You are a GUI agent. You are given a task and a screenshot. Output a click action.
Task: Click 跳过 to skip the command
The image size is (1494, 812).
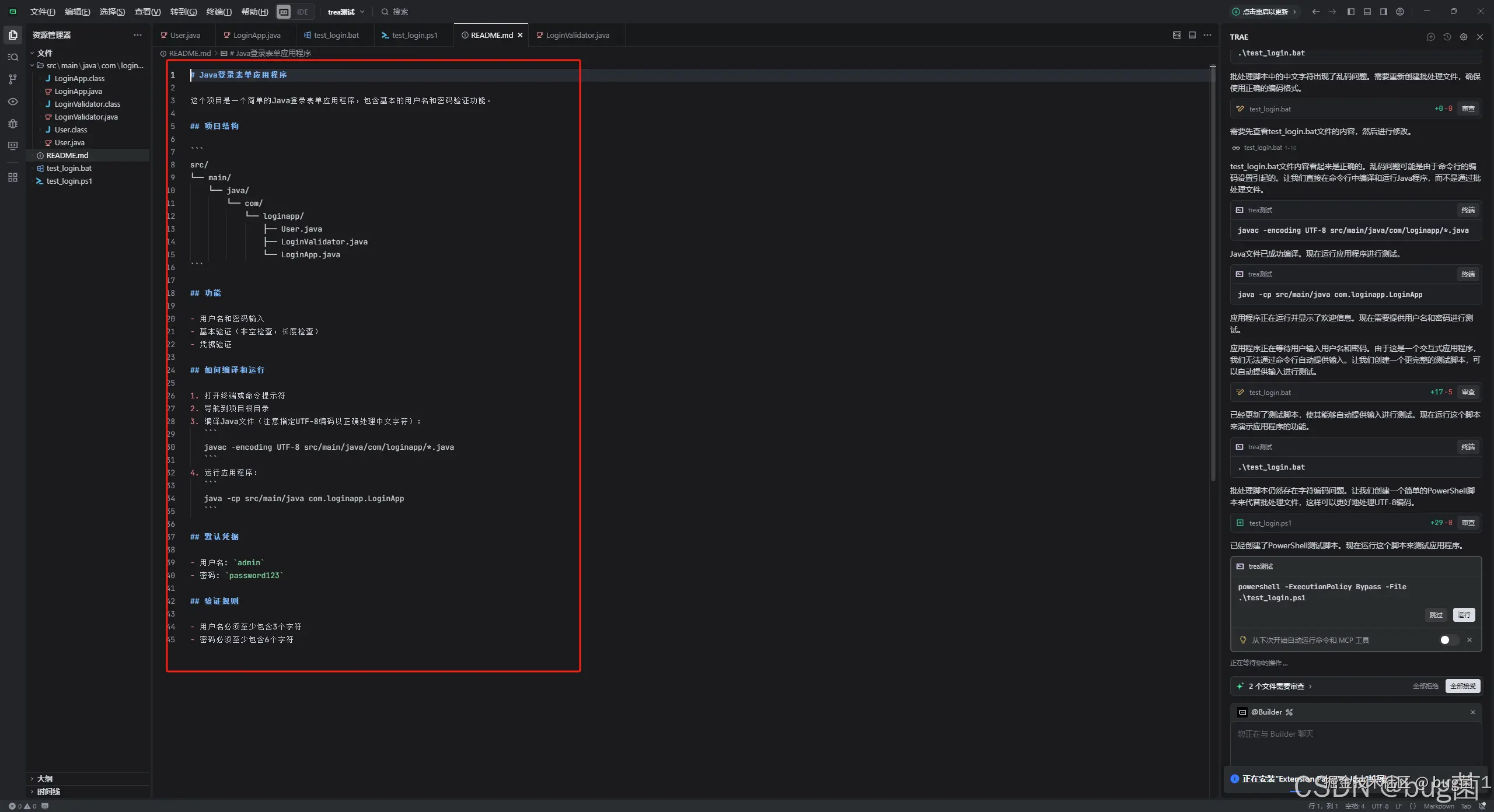point(1436,615)
